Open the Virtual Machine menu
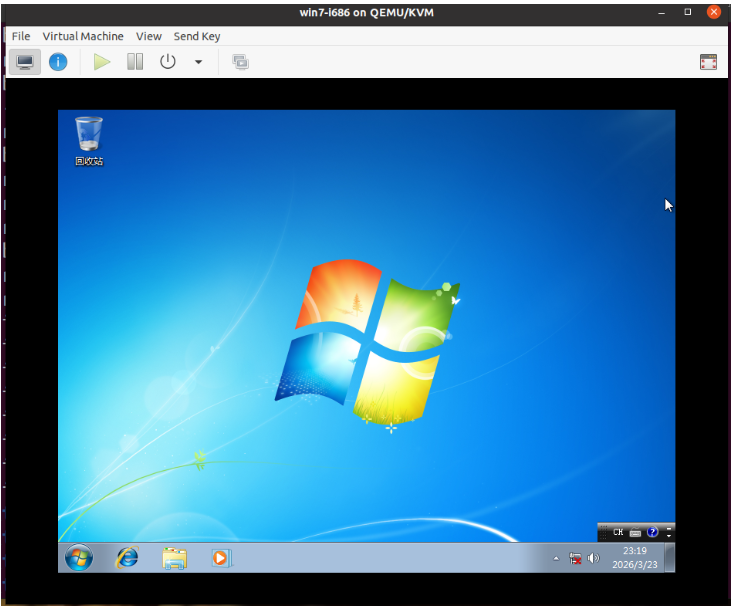 pyautogui.click(x=83, y=36)
